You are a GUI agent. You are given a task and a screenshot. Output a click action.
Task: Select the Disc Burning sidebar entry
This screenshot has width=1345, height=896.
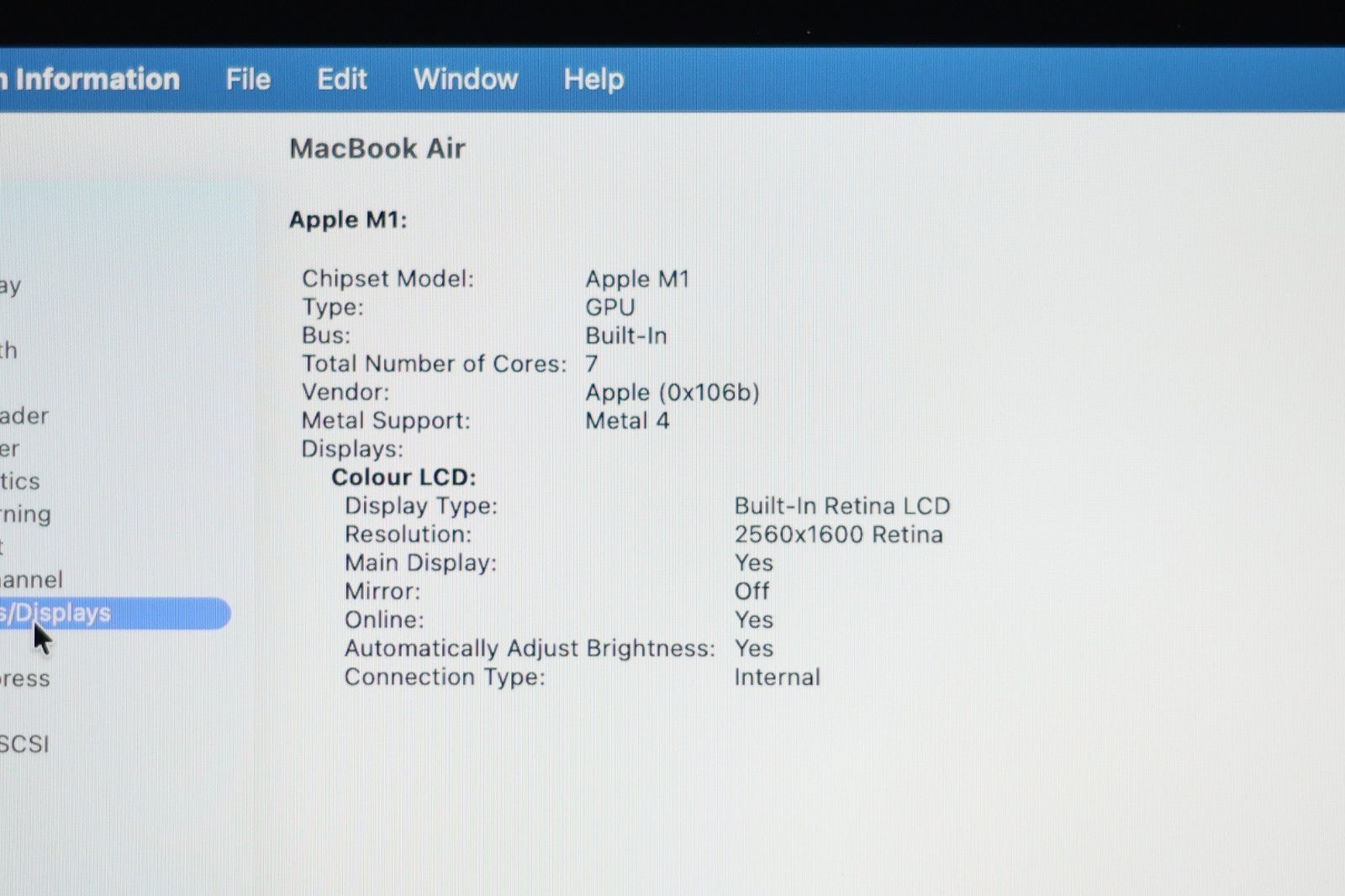[26, 514]
